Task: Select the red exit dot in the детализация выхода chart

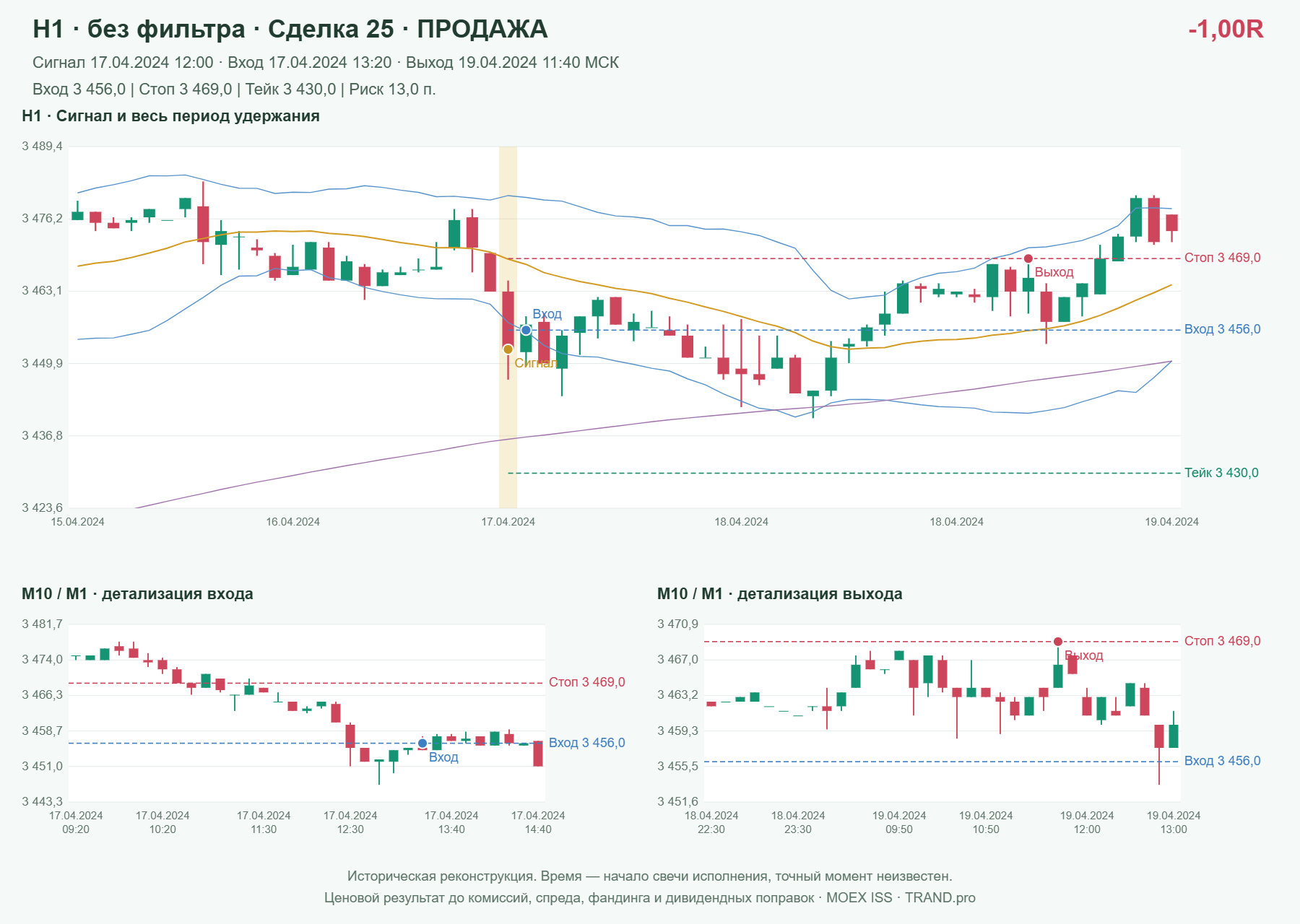Action: [x=1058, y=642]
